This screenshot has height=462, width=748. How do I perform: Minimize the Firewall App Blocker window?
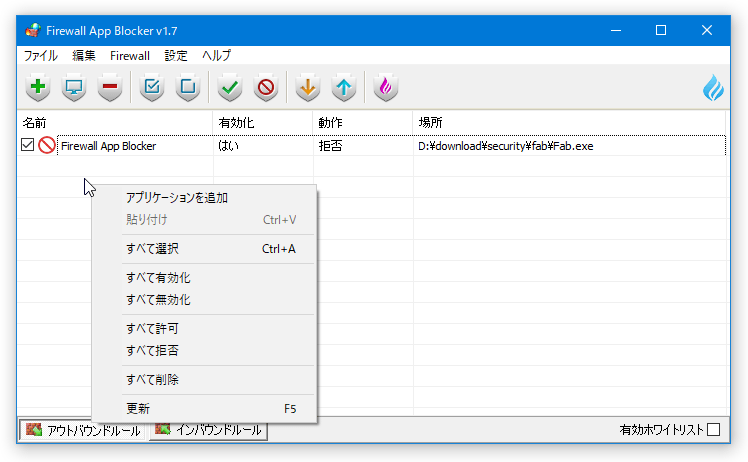[616, 31]
